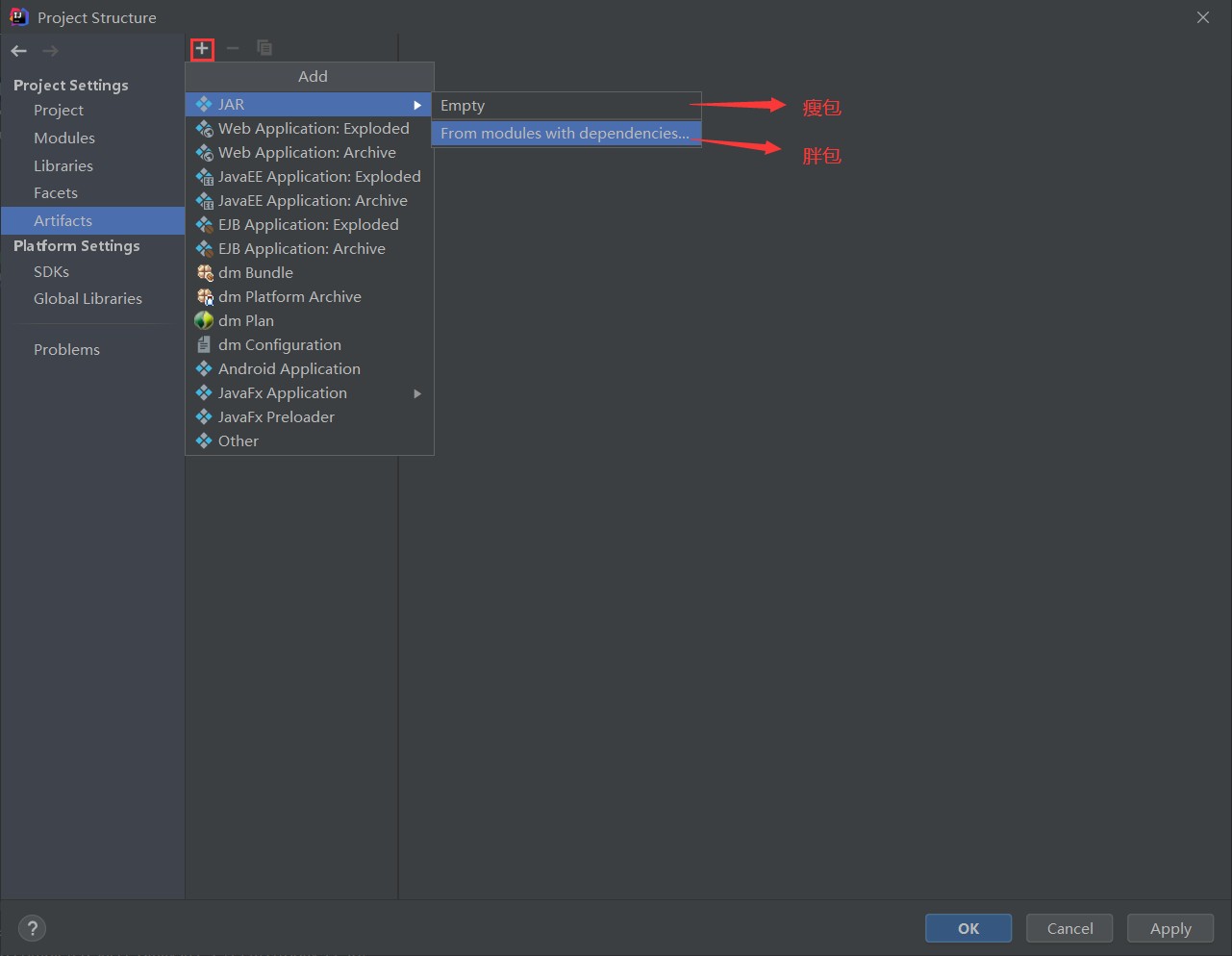Click the JavaFx Application icon

coord(204,393)
